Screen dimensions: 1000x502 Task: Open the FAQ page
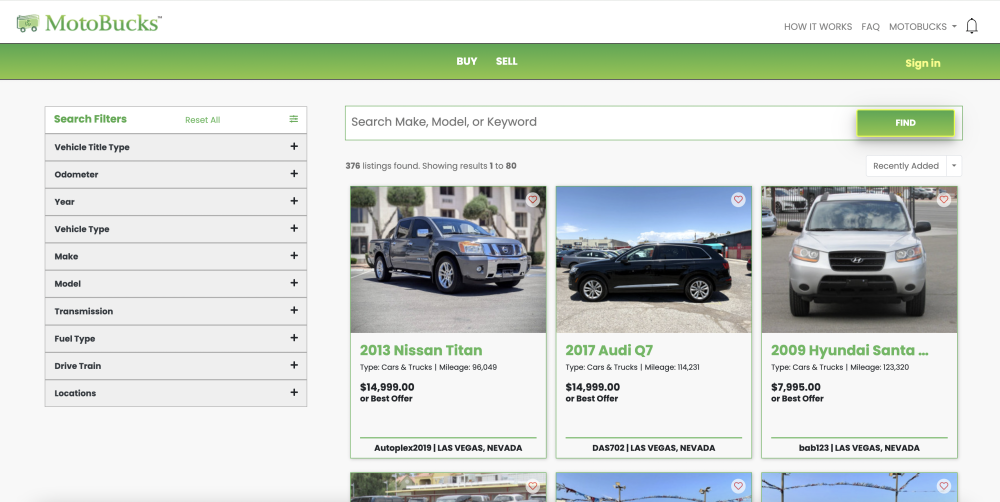coord(870,27)
